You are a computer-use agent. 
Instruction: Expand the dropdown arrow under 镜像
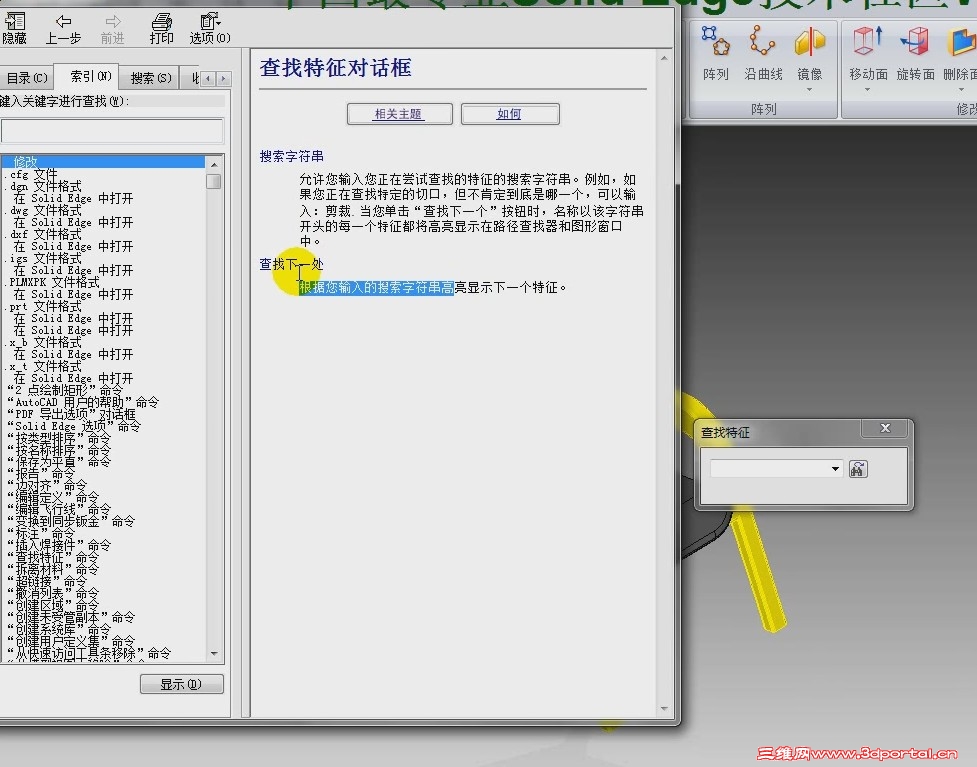(809, 90)
